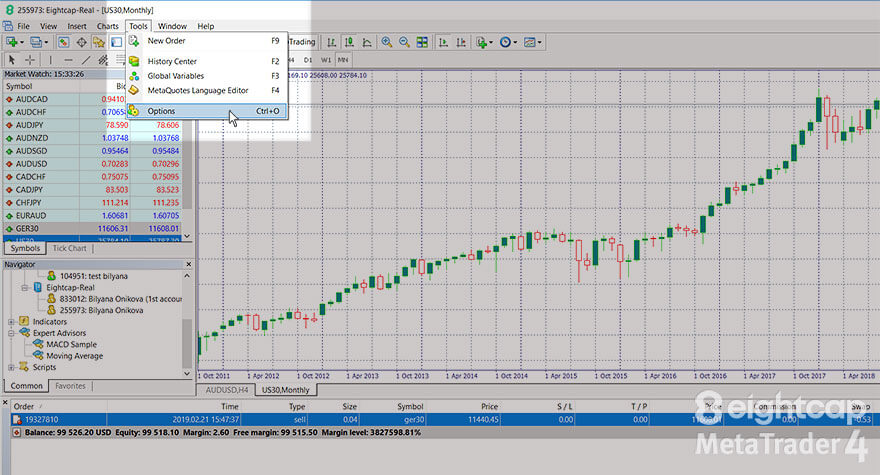Open the Insert menu
The height and width of the screenshot is (475, 880).
point(77,26)
